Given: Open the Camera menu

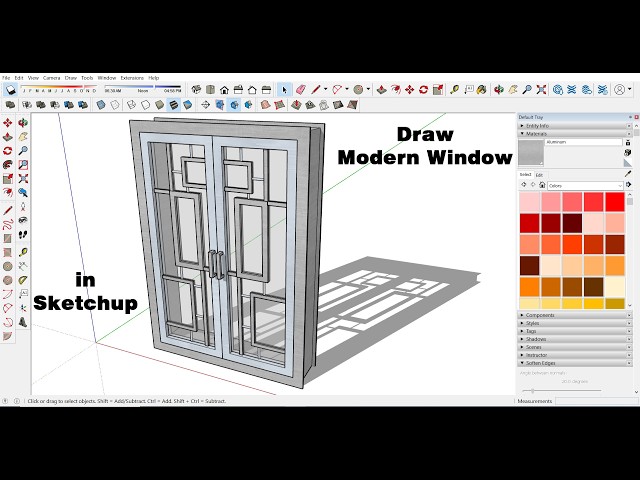Looking at the screenshot, I should (51, 78).
